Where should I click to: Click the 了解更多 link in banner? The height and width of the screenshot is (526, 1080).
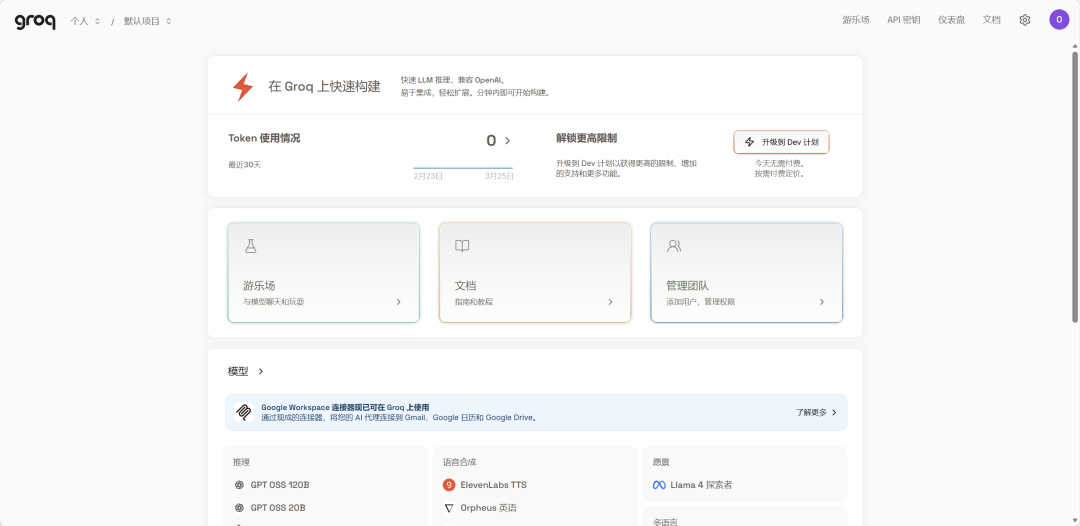pos(816,412)
